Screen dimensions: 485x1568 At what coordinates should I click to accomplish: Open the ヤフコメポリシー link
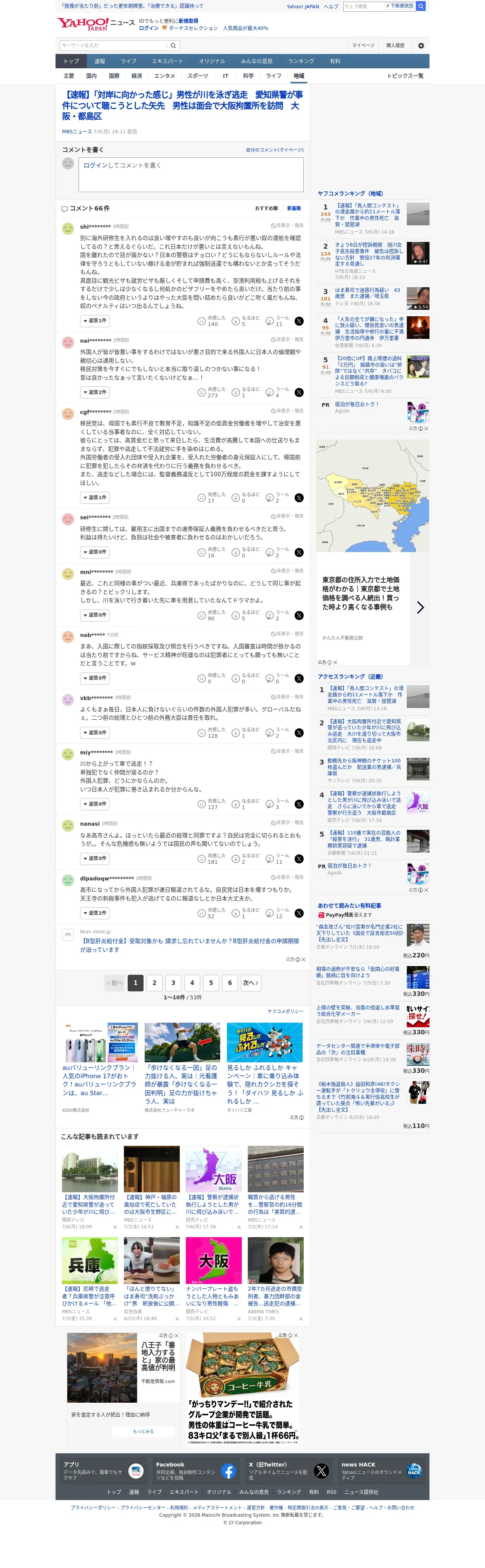[x=285, y=1012]
